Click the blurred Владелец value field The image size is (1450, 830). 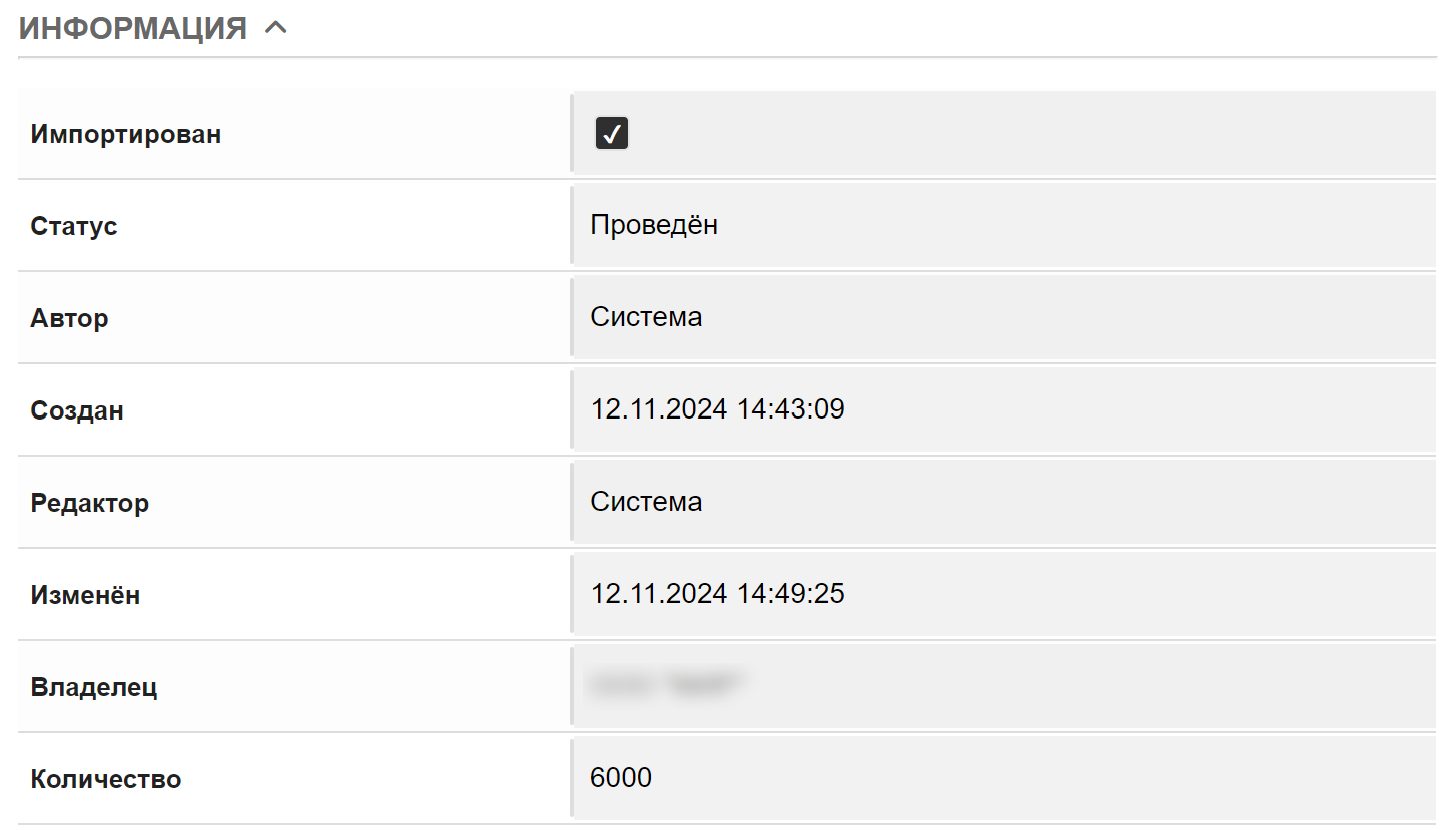click(x=1003, y=686)
